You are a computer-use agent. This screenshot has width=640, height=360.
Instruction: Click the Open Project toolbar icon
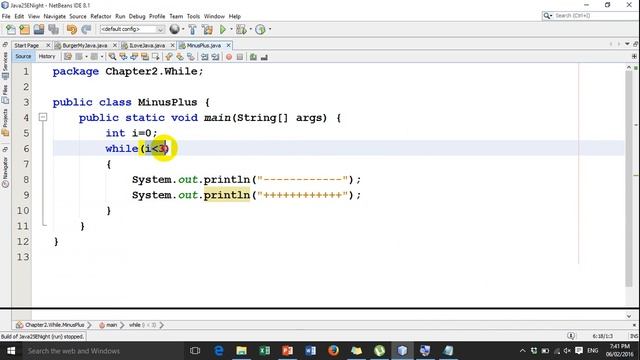coord(39,29)
